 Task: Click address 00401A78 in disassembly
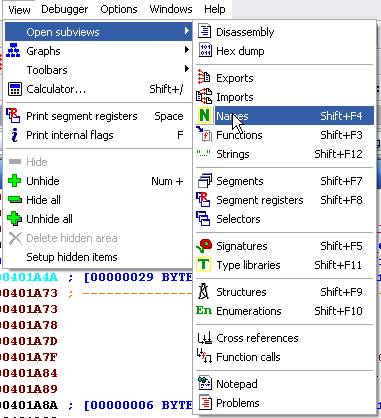(x=29, y=325)
